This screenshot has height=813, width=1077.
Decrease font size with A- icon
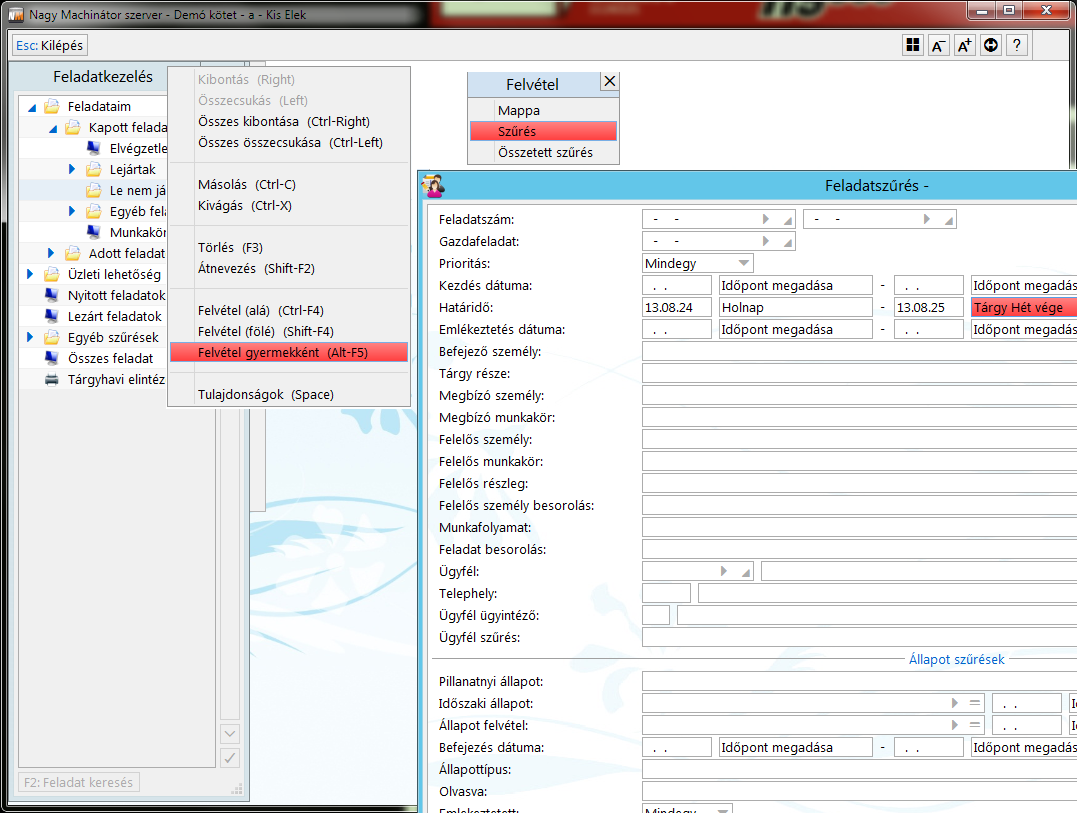point(938,45)
